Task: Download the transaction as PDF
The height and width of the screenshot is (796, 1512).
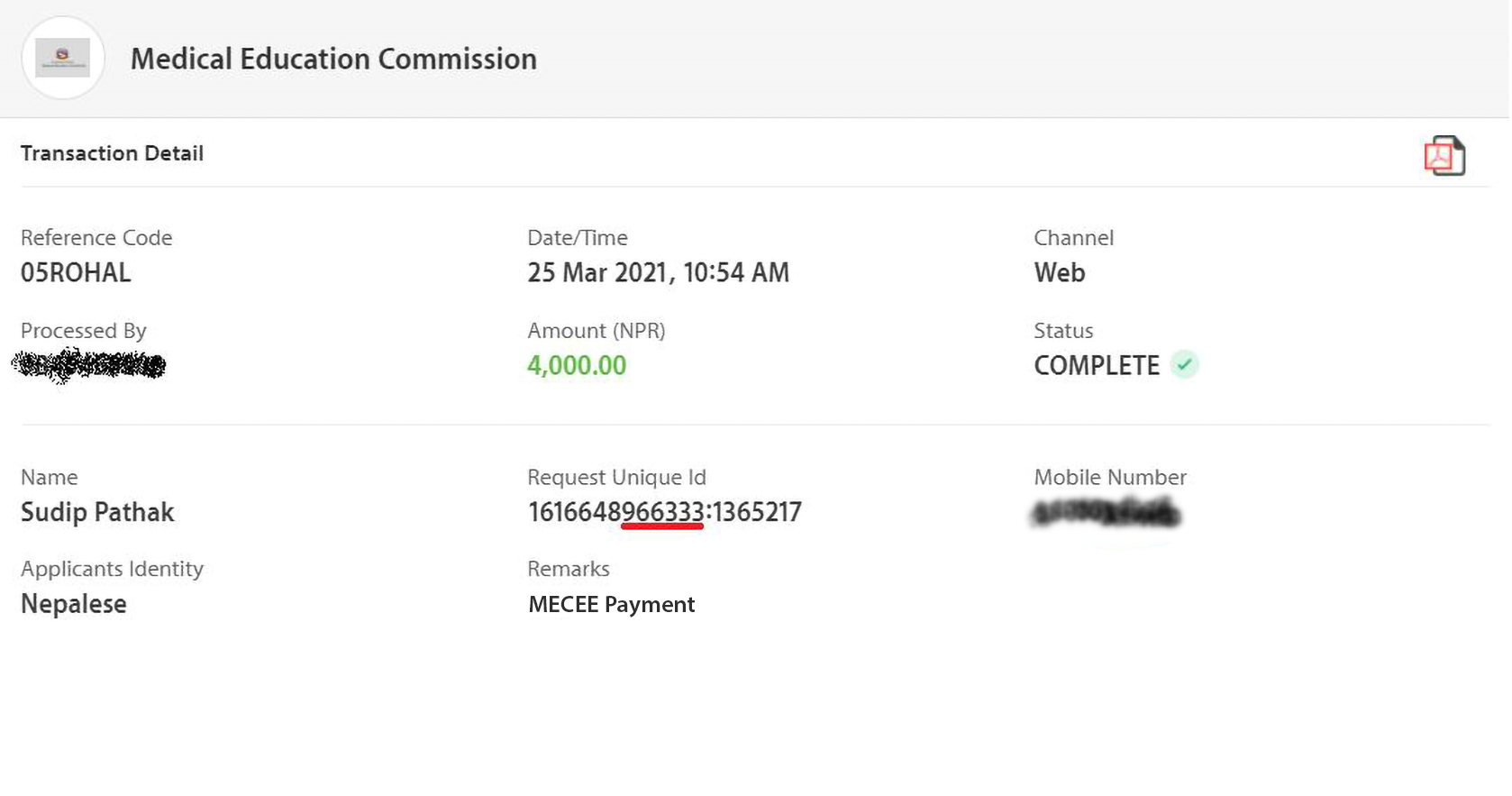Action: pos(1444,156)
